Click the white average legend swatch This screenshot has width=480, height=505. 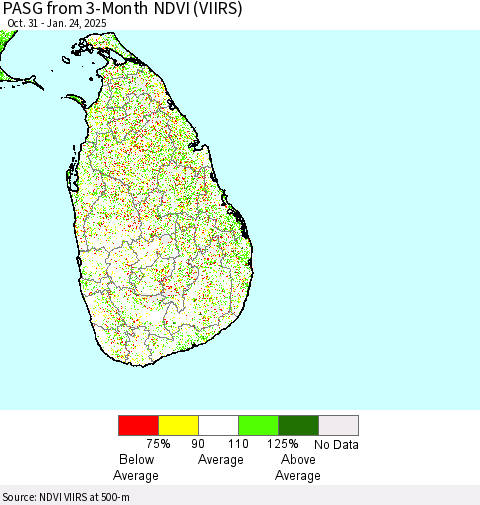point(218,425)
